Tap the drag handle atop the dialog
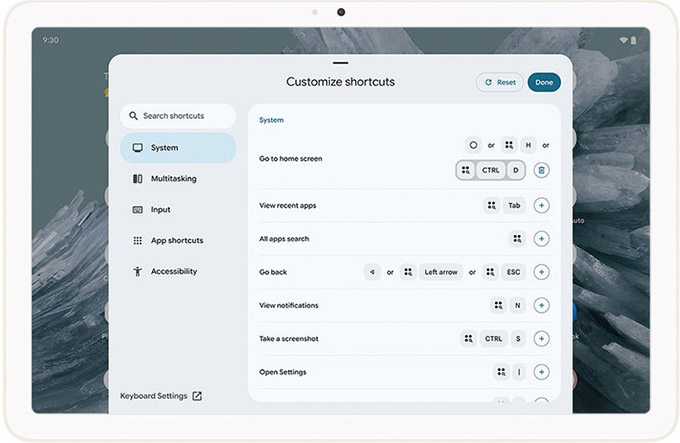 pos(340,63)
